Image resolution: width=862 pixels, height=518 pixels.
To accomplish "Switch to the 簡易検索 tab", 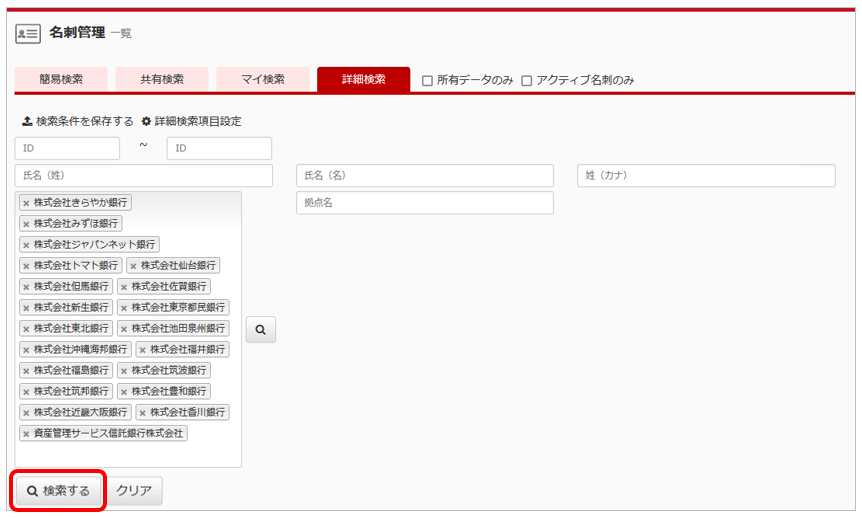I will pyautogui.click(x=61, y=79).
